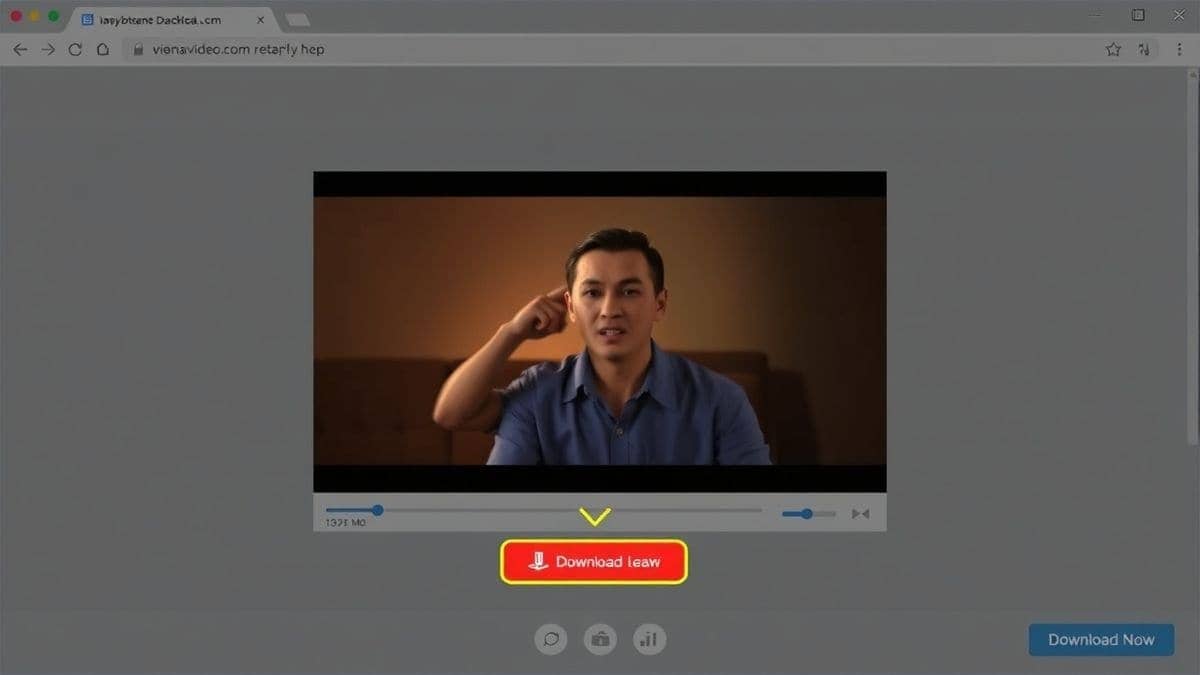Click the video playback progress slider
Viewport: 1200px width, 675px height.
(x=376, y=510)
